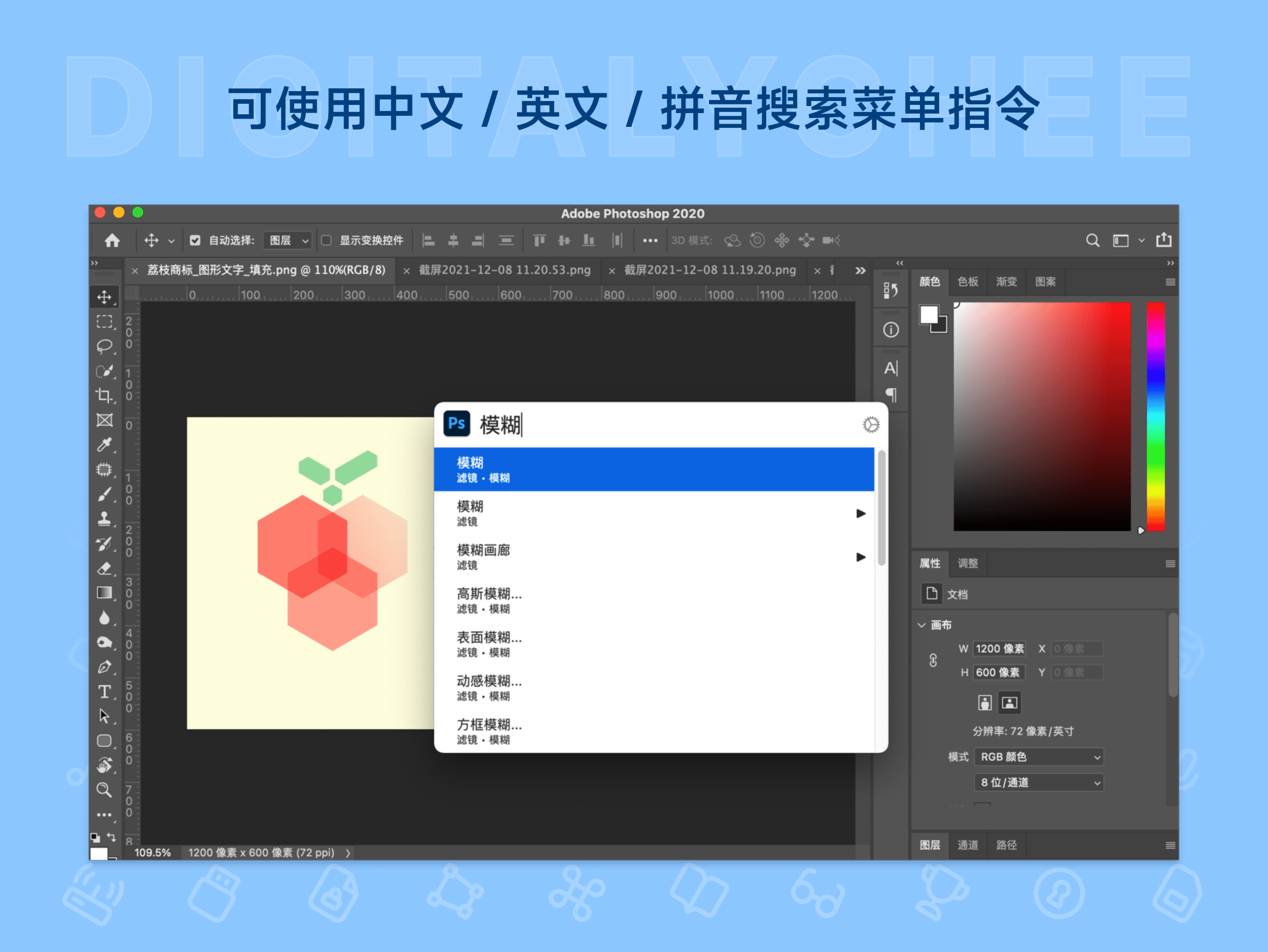
Task: Select the Type tool
Action: 105,692
